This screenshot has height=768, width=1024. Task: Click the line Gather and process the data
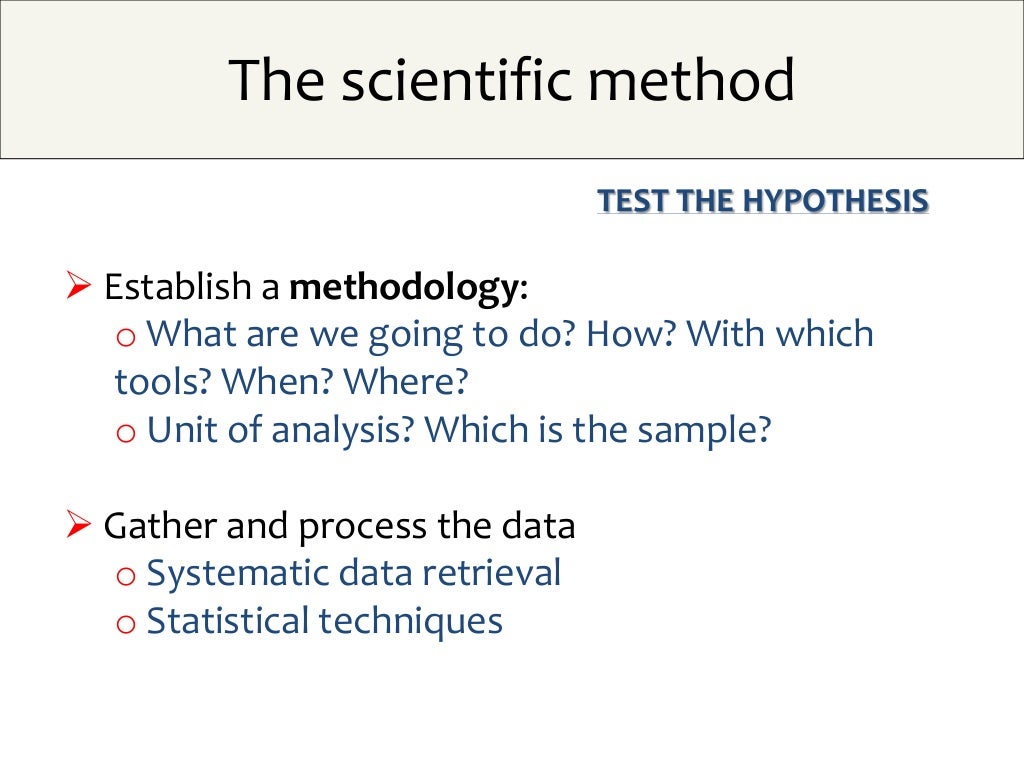tap(340, 526)
